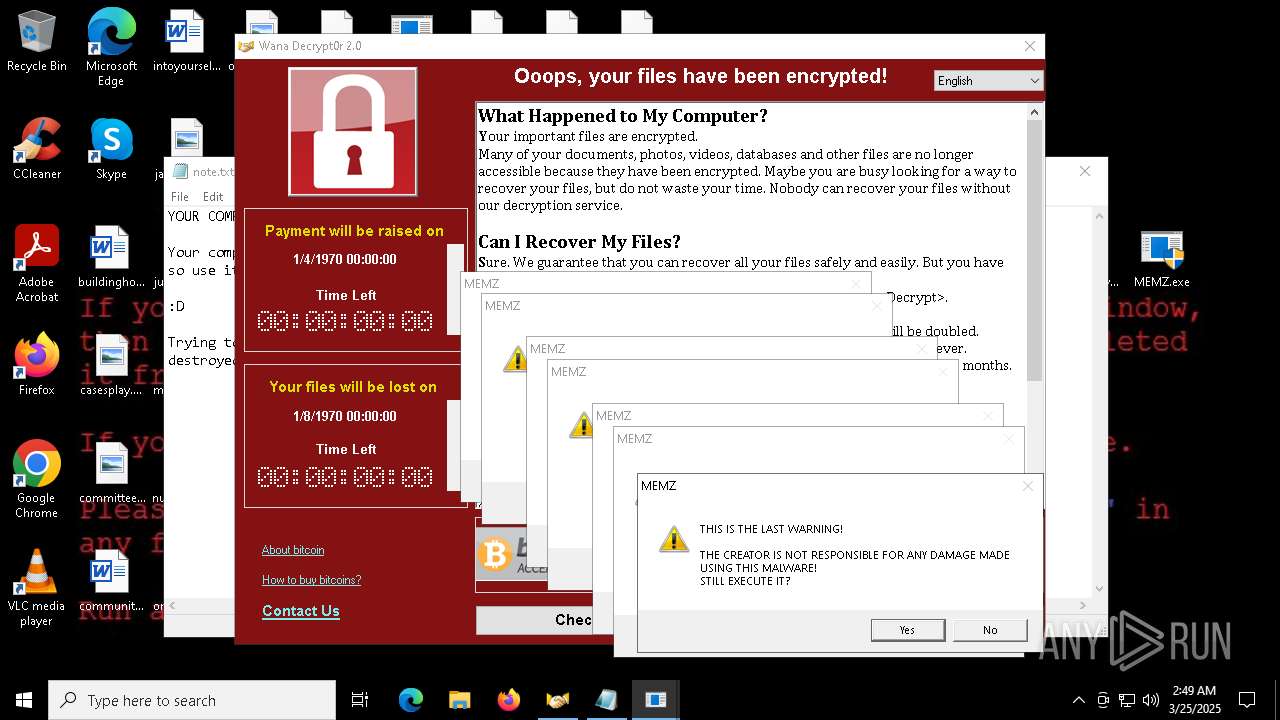Click Yes in the MEMZ warning
This screenshot has height=720, width=1280.
click(x=907, y=630)
